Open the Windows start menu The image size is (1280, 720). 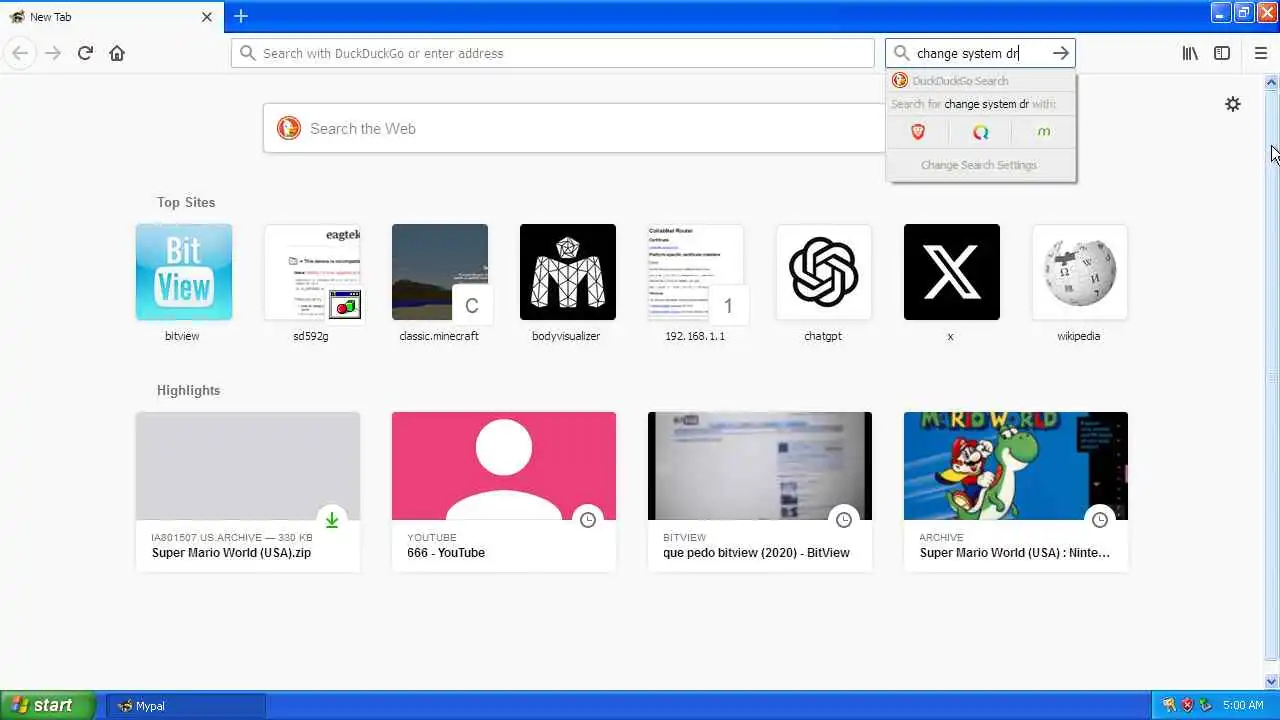[48, 705]
